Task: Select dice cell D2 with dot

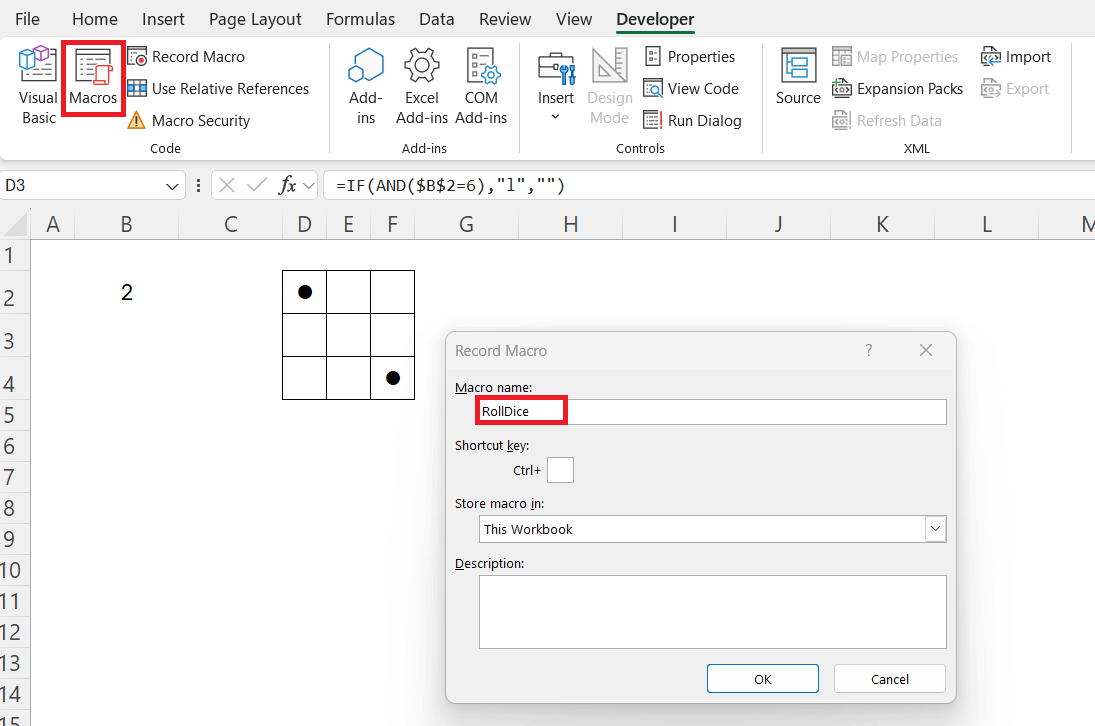Action: [304, 292]
